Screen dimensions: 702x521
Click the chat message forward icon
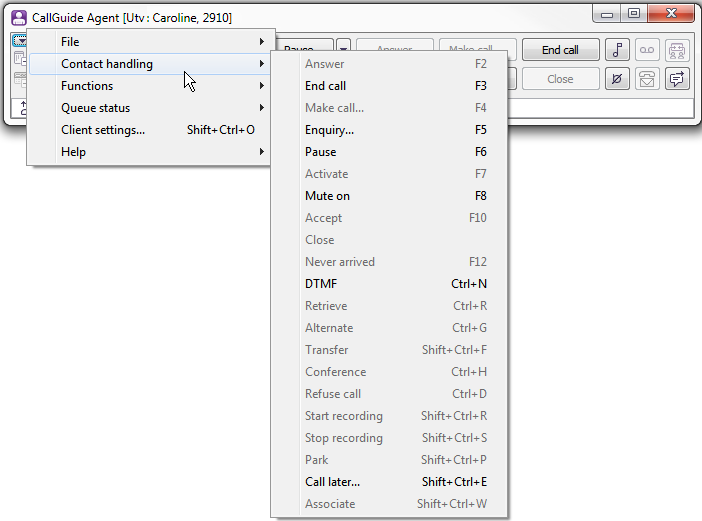pyautogui.click(x=677, y=79)
